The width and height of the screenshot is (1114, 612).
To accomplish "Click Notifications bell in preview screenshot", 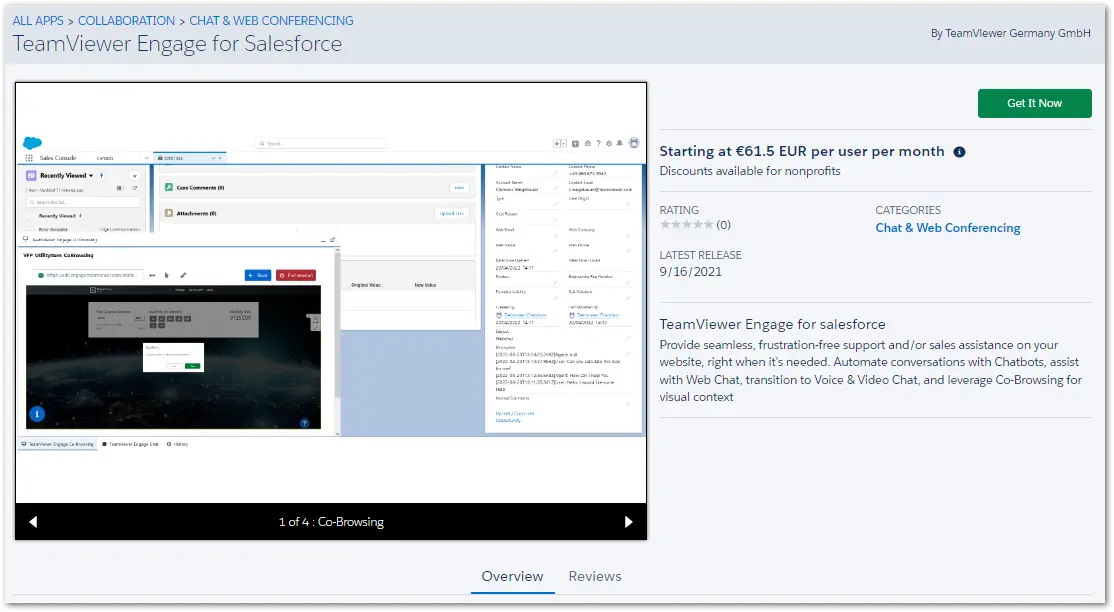I will [620, 144].
